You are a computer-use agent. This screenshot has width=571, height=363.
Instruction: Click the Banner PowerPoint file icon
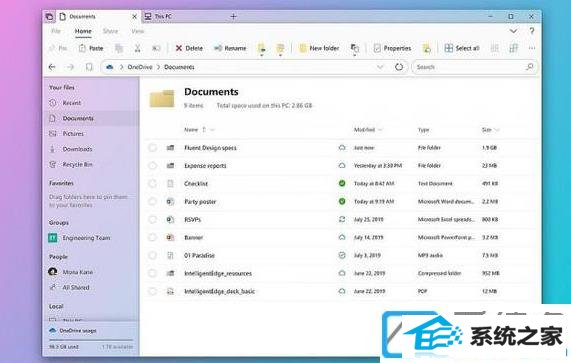(x=170, y=237)
